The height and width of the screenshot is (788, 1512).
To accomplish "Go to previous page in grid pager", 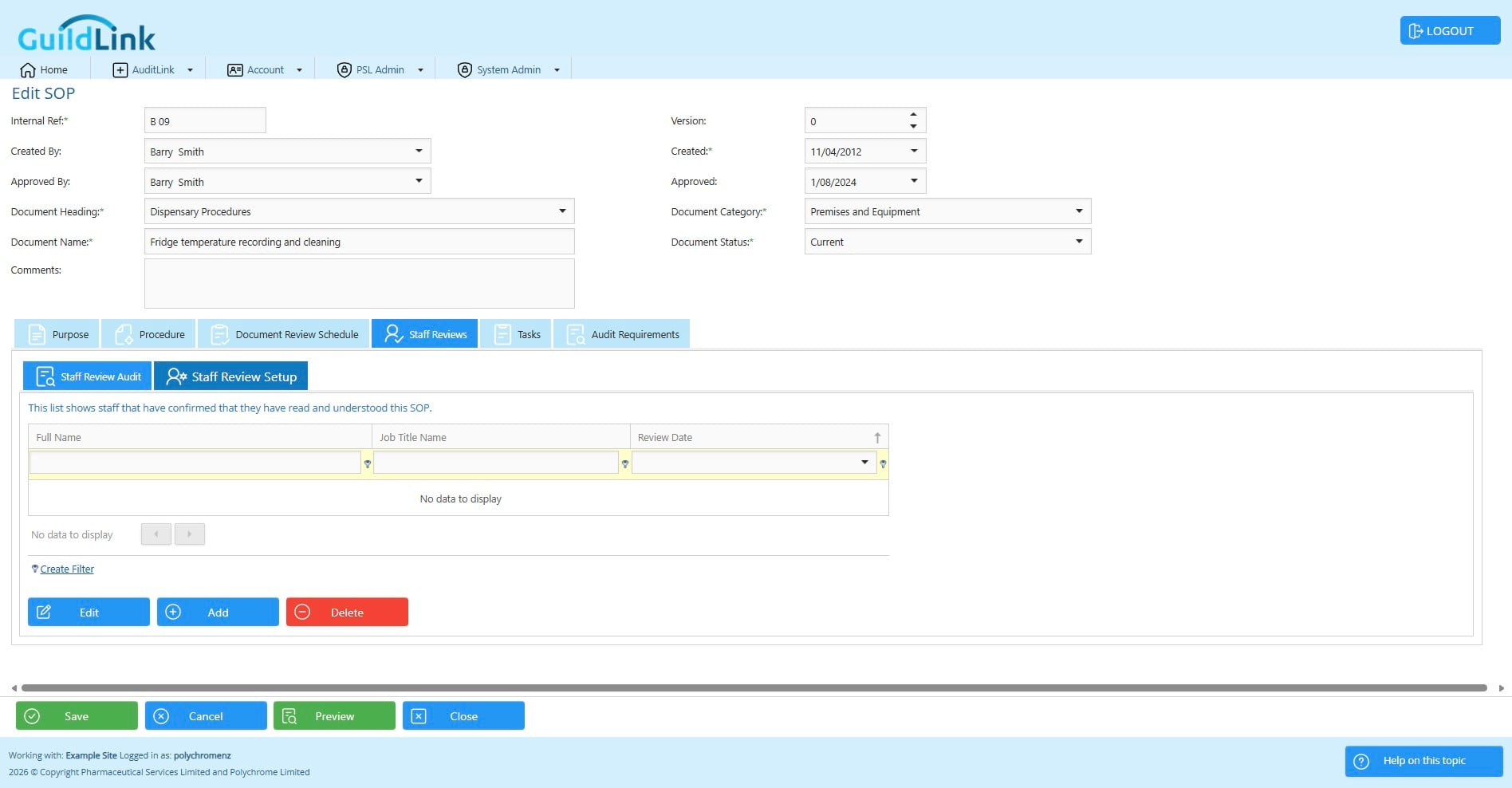I will click(156, 534).
